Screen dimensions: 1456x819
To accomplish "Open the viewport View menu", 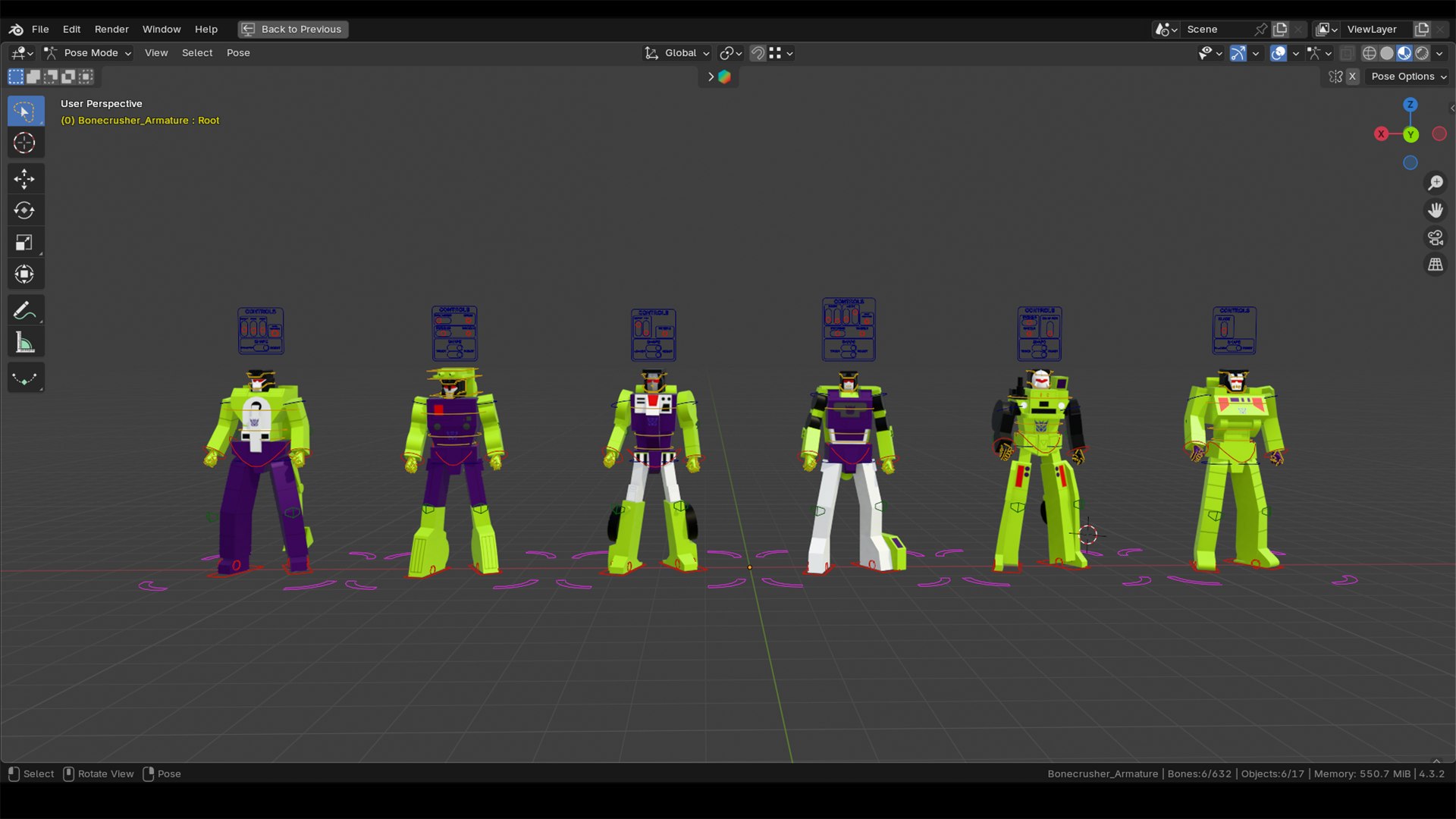I will (x=156, y=53).
